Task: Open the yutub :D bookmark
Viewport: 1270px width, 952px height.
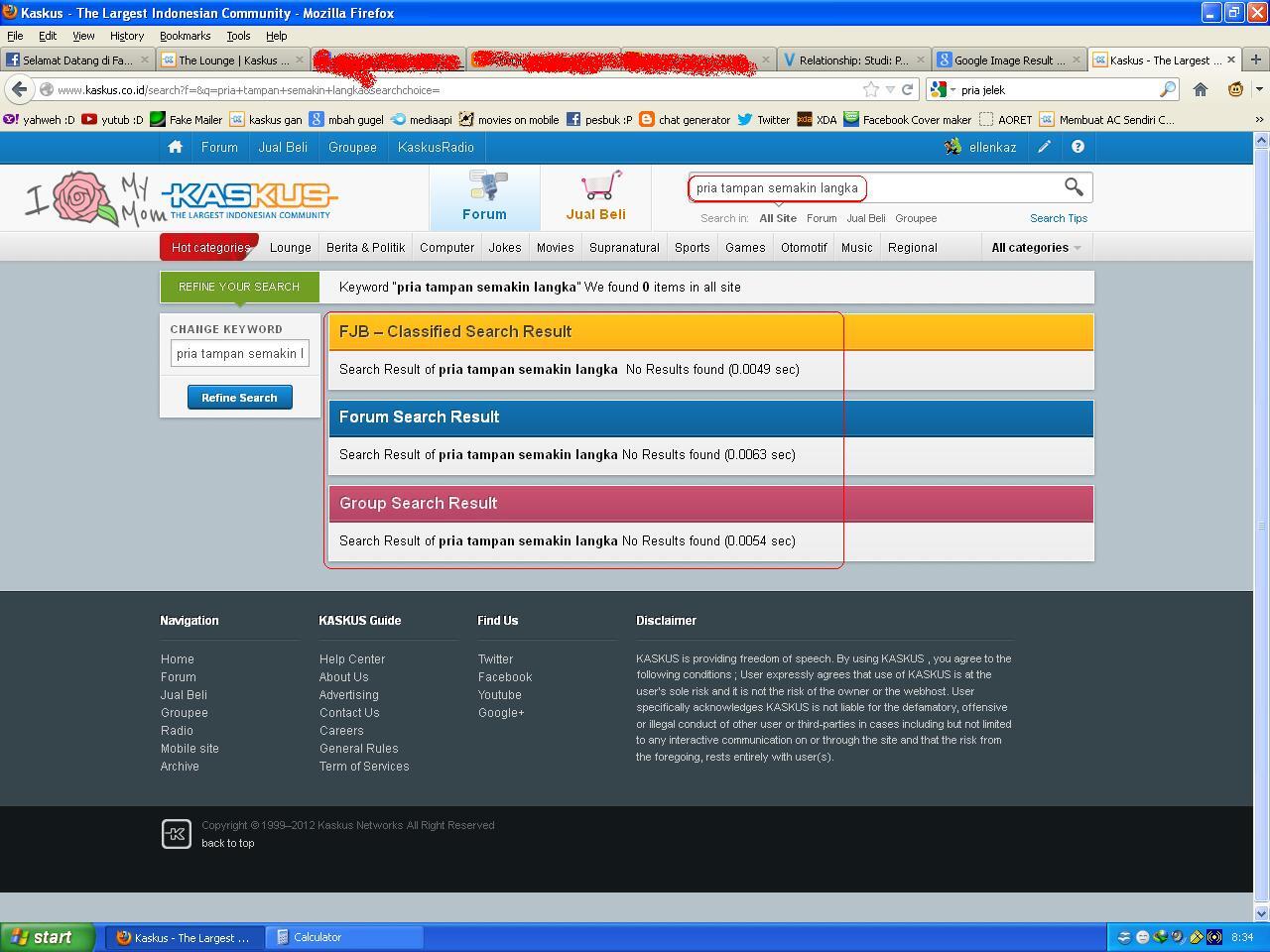Action: click(111, 119)
